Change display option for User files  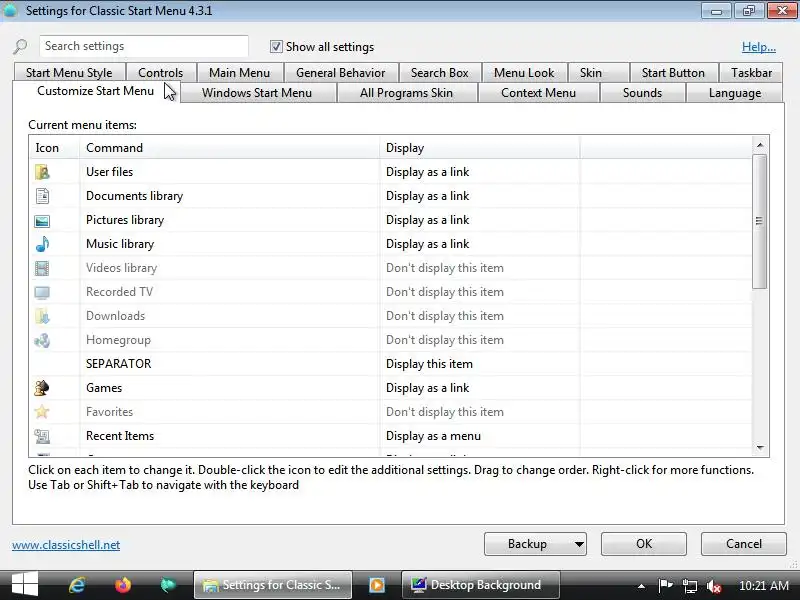click(x=427, y=172)
